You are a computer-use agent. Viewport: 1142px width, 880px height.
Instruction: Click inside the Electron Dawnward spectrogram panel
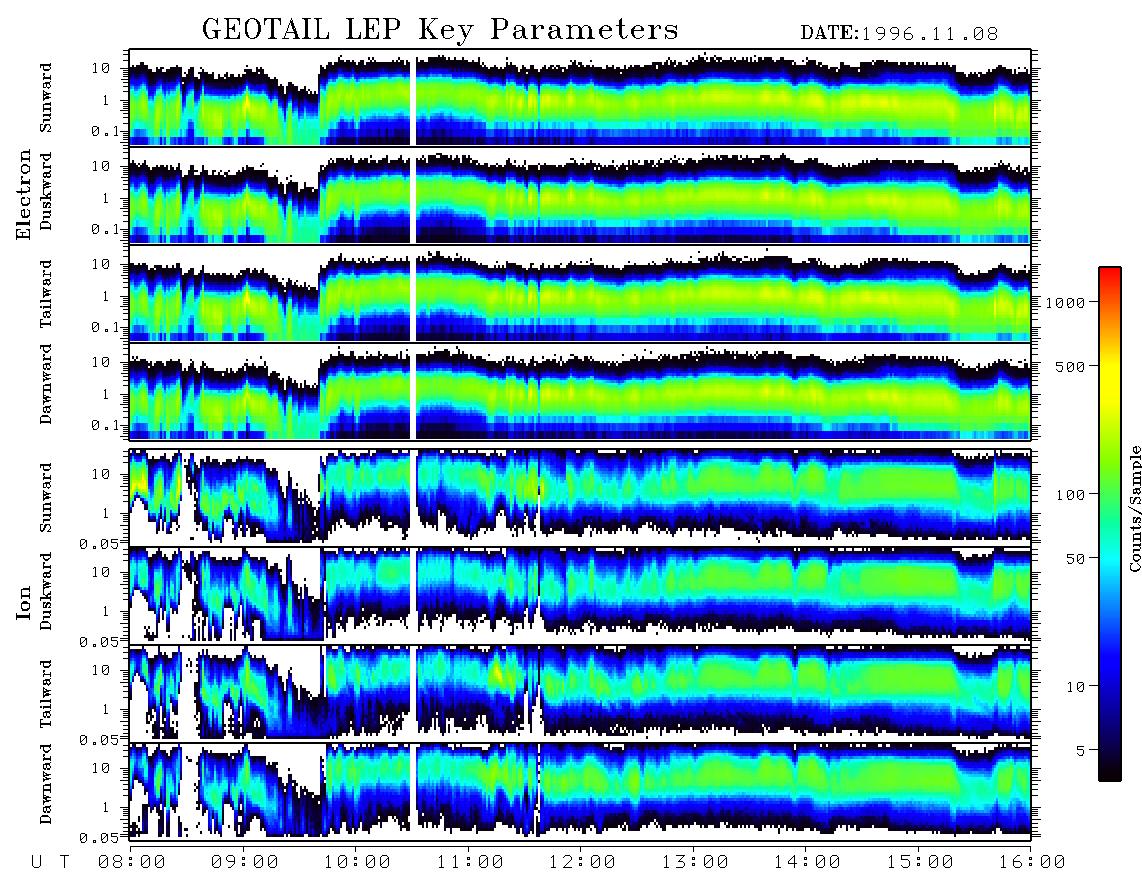[x=580, y=392]
